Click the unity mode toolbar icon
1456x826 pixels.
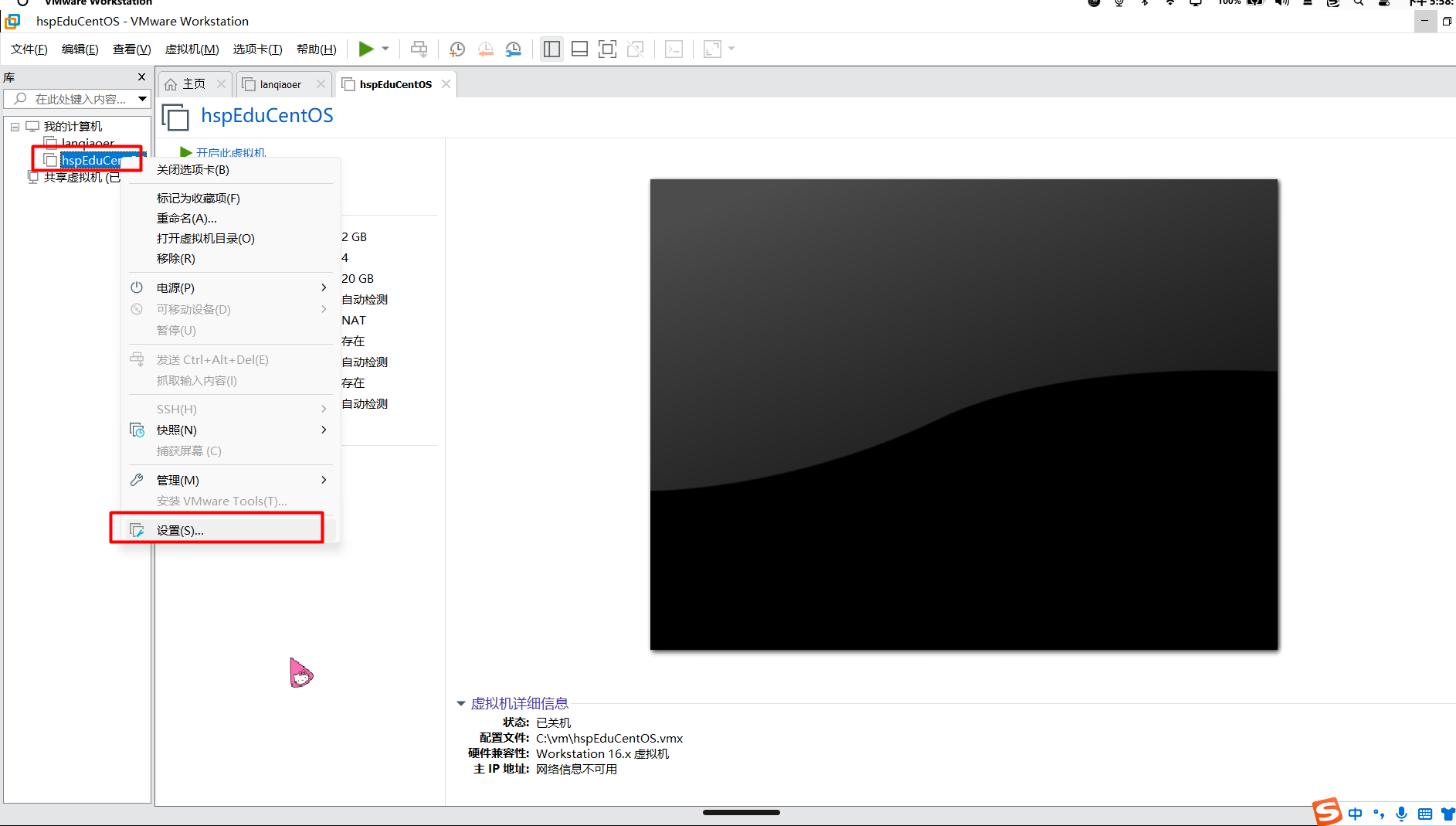click(x=635, y=49)
